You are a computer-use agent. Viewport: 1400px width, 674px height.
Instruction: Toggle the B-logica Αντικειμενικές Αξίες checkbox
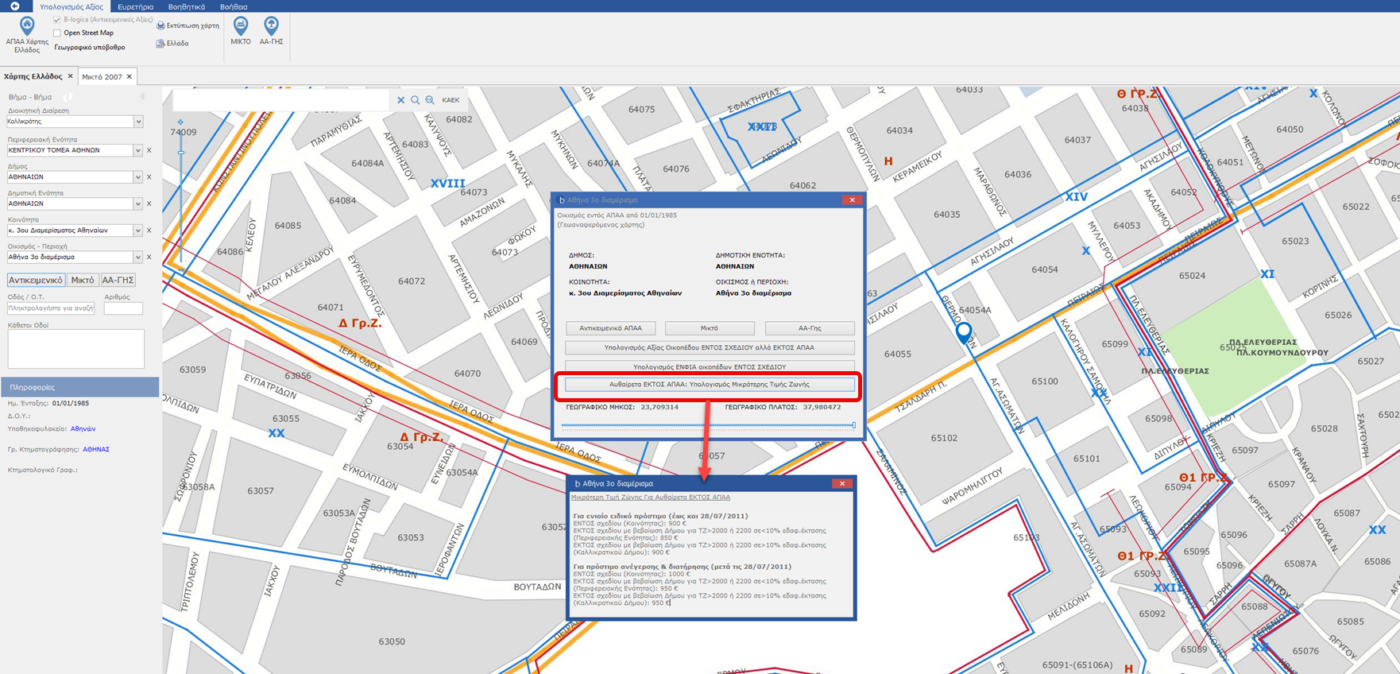(x=57, y=20)
